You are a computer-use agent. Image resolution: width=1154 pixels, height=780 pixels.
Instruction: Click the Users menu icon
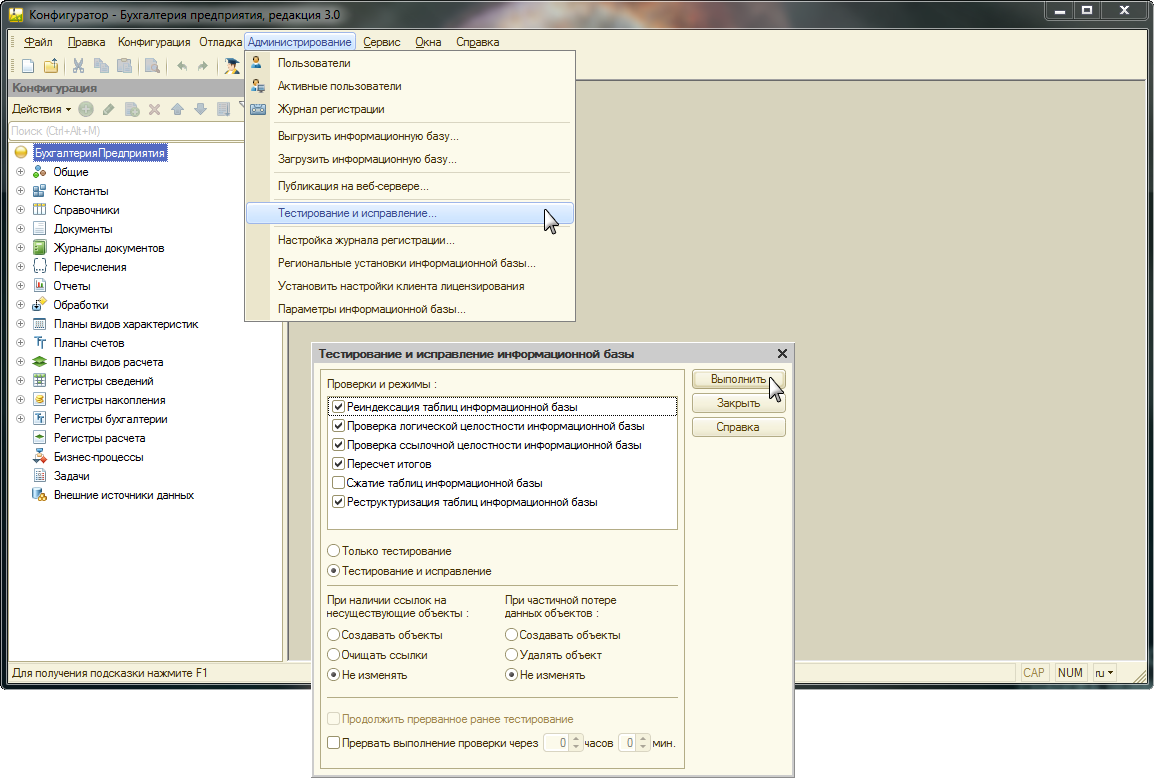[x=257, y=63]
